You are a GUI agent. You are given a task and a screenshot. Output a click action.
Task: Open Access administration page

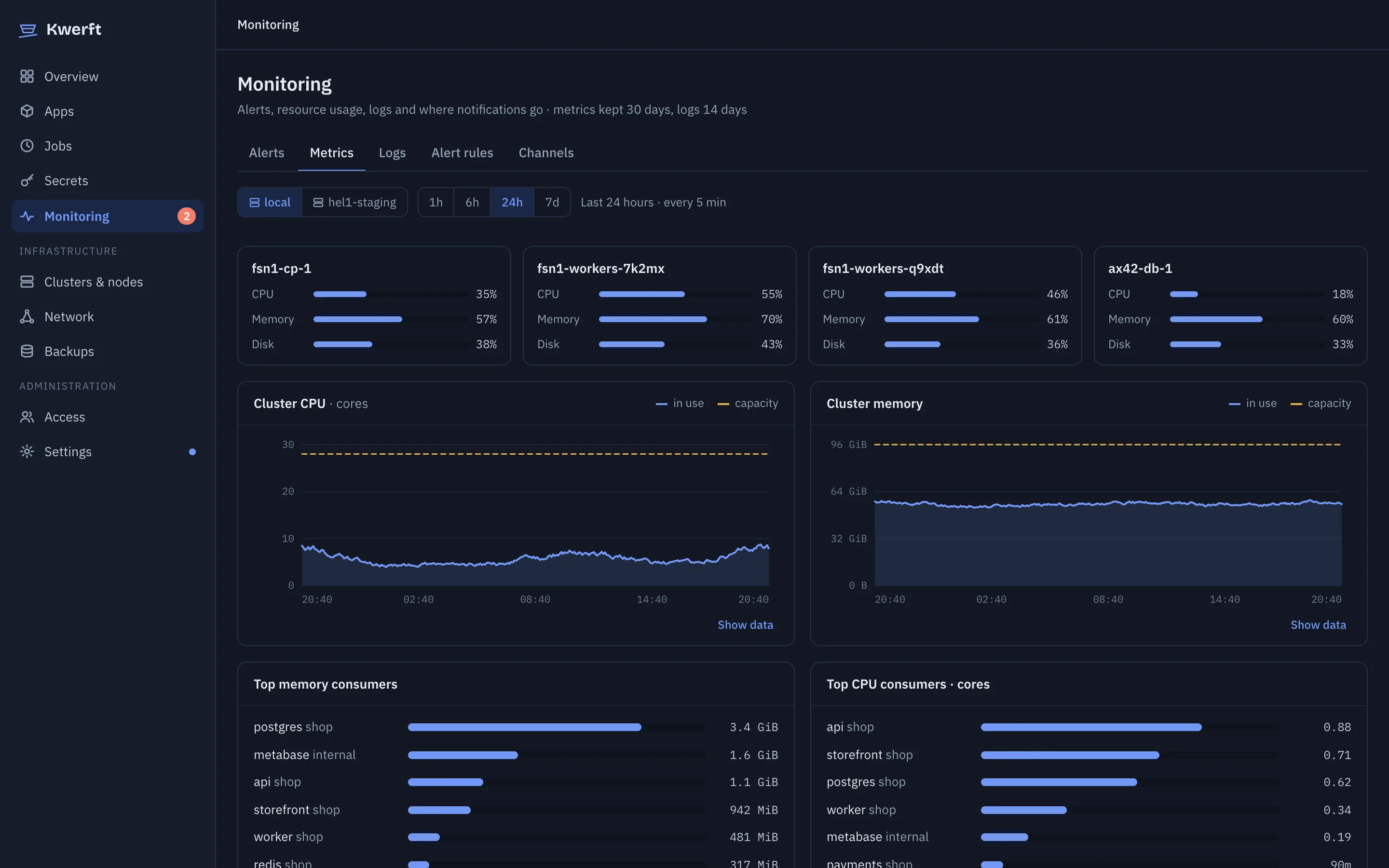click(x=108, y=417)
